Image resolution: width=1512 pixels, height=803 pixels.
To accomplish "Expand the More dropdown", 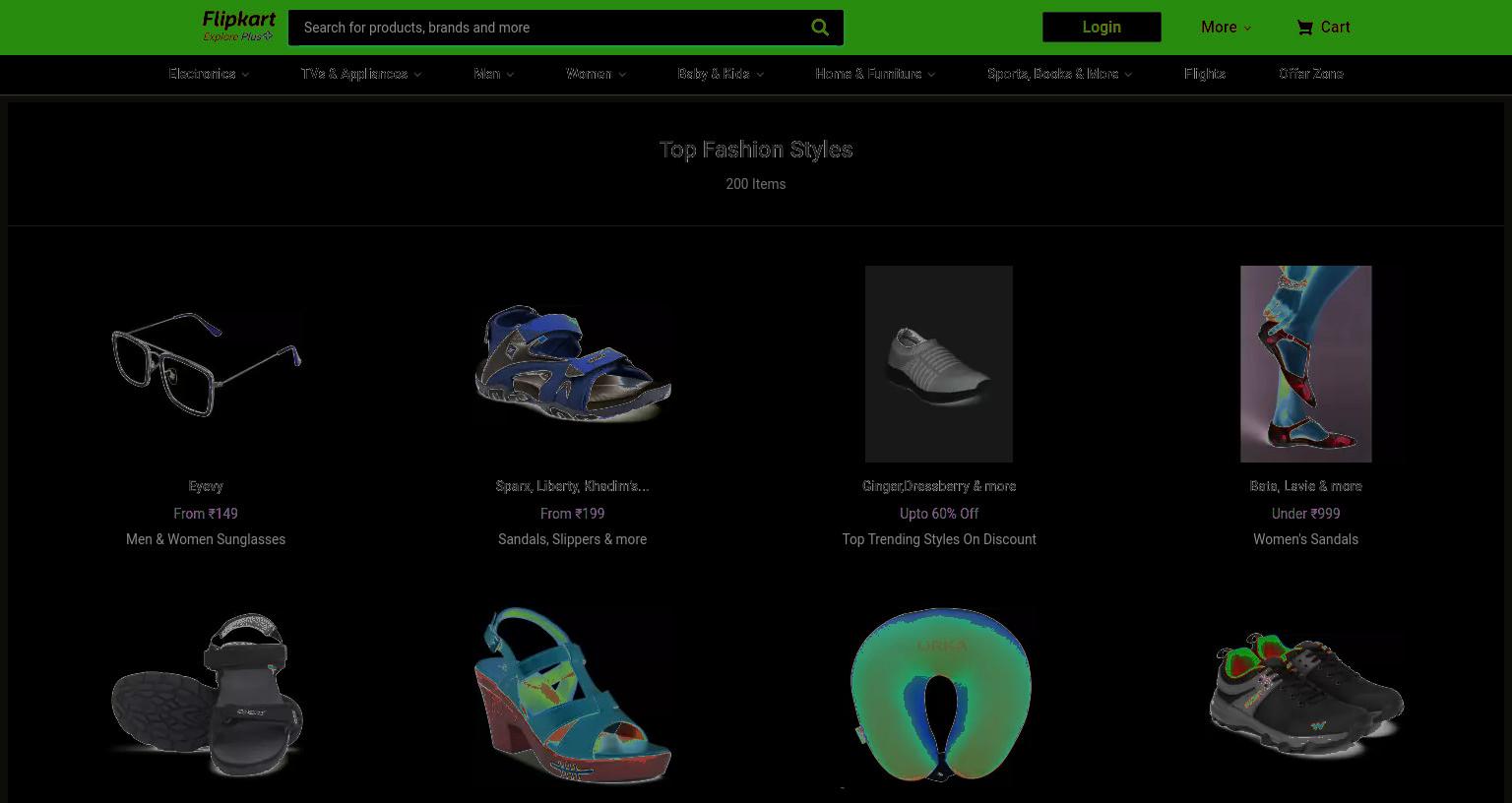I will pos(1226,28).
